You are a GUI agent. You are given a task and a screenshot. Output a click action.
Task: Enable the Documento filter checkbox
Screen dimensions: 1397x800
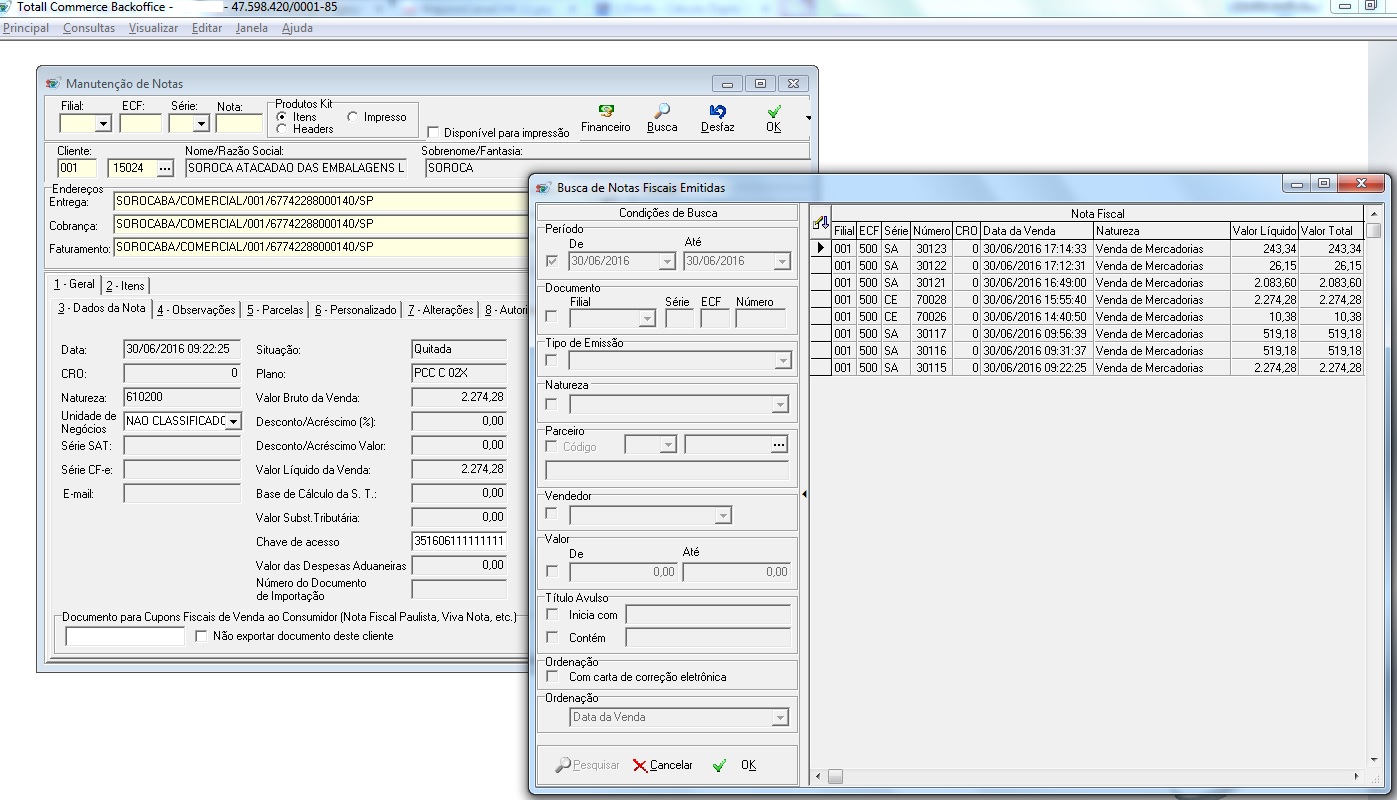pos(552,317)
